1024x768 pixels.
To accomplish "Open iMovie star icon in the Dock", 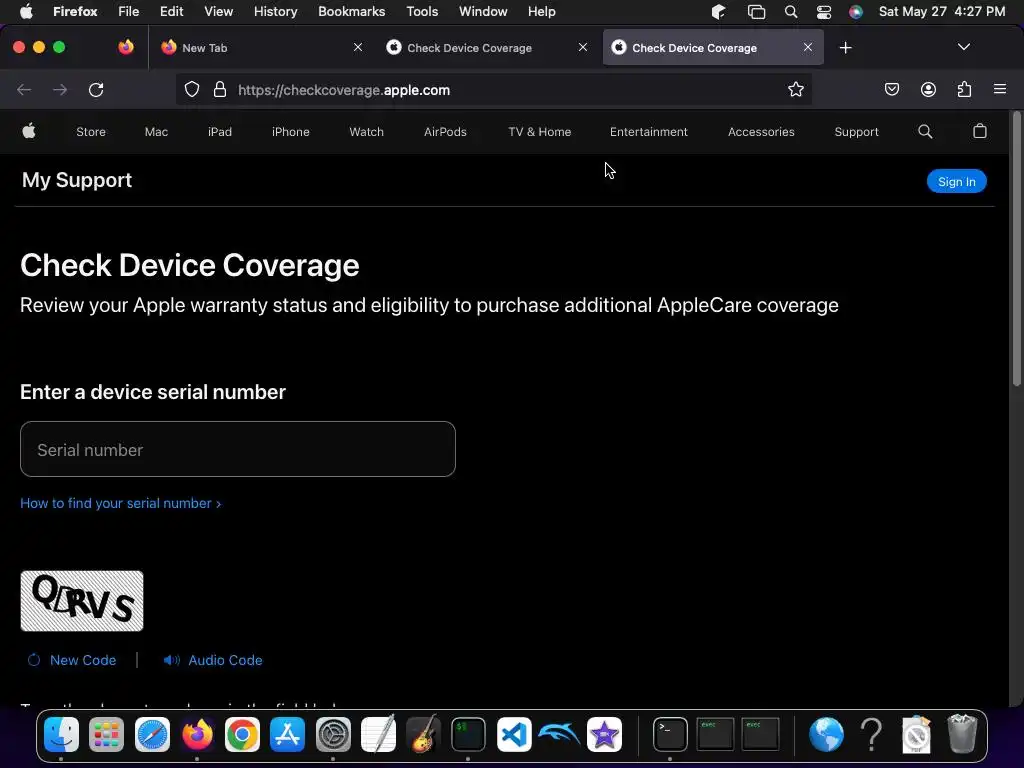I will tap(604, 735).
